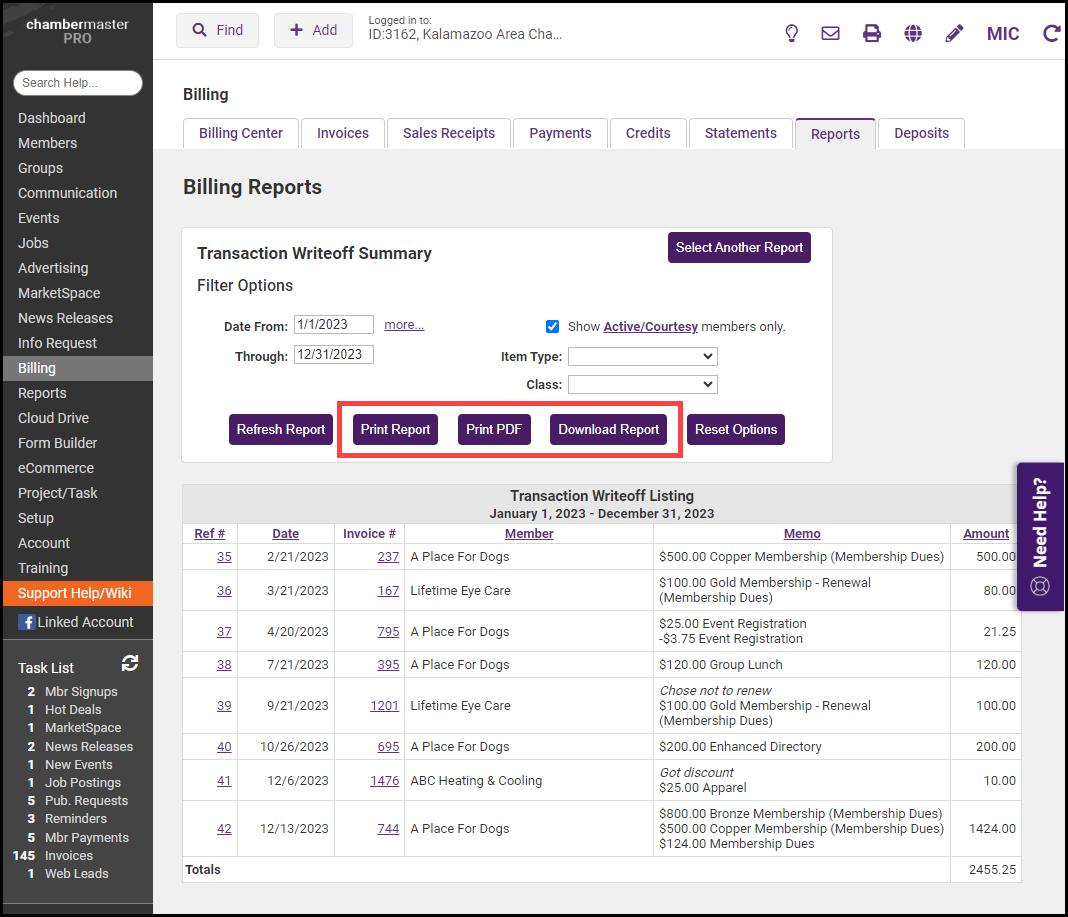
Task: Expand the Item Type dropdown
Action: tap(642, 357)
